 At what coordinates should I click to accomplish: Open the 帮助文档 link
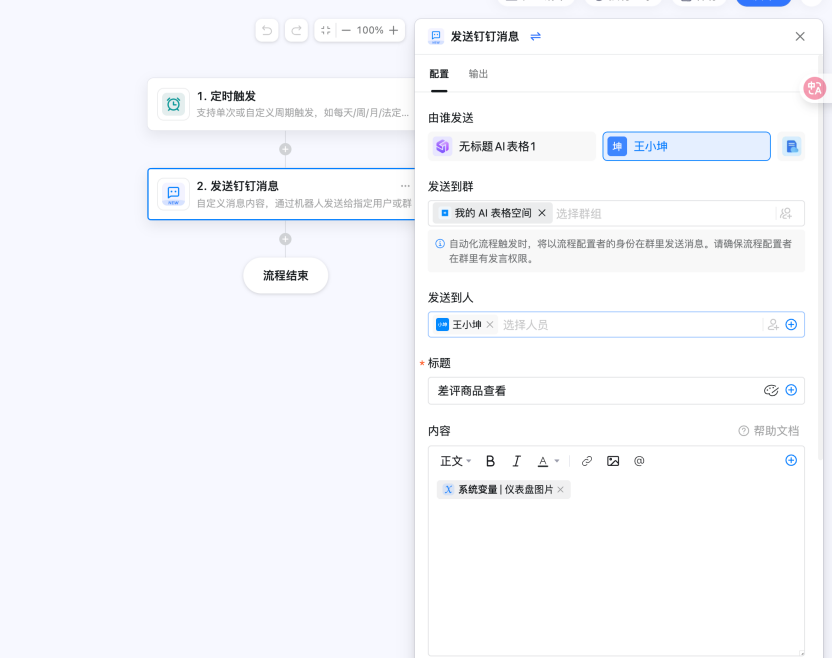(769, 431)
